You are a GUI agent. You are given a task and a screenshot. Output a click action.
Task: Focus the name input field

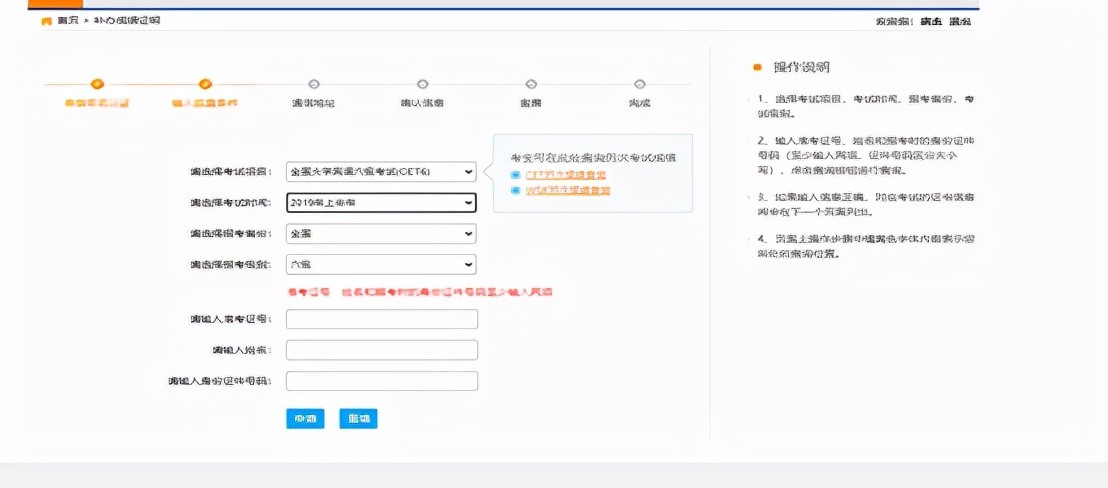pyautogui.click(x=381, y=350)
